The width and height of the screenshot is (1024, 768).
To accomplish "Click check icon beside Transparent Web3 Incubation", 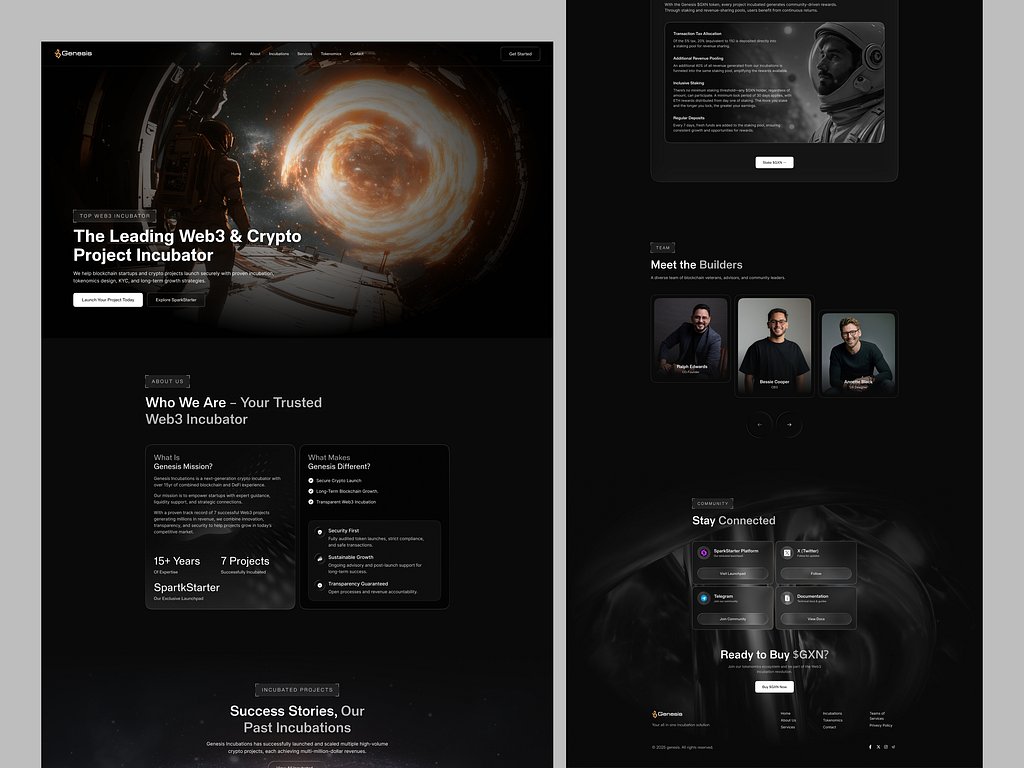I will (x=311, y=502).
